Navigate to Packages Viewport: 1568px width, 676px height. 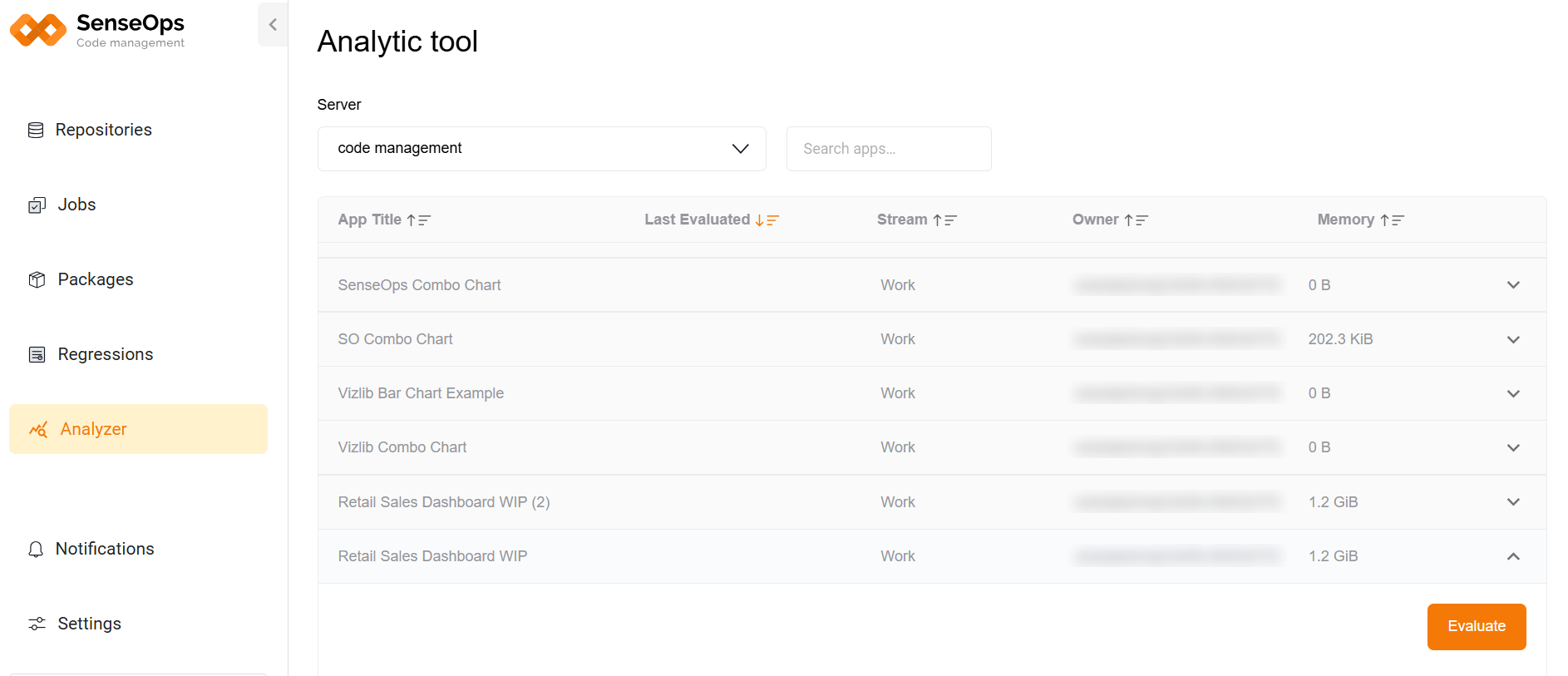(138, 279)
